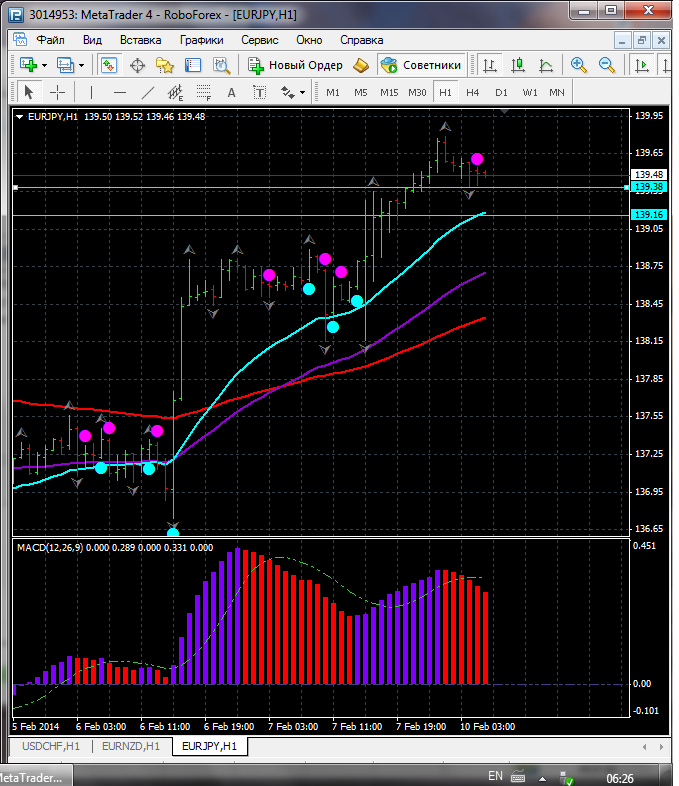679x786 pixels.
Task: Select the Fibonacci retracement tool
Action: [x=203, y=92]
